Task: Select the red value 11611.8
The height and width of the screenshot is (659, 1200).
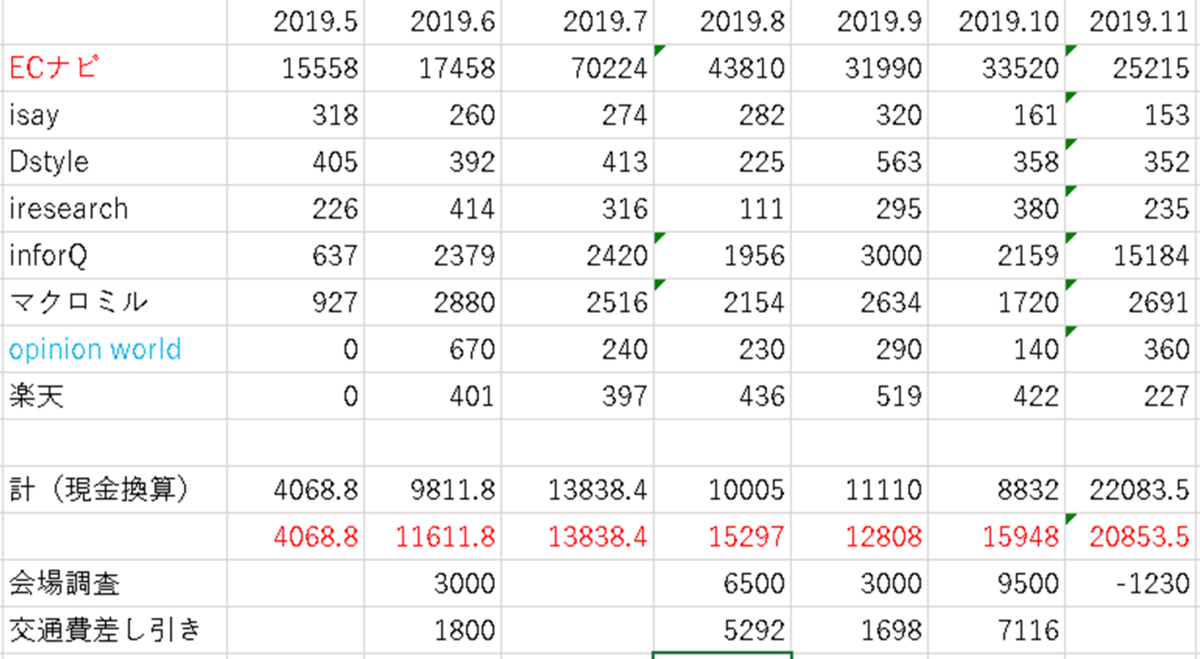Action: (x=433, y=537)
